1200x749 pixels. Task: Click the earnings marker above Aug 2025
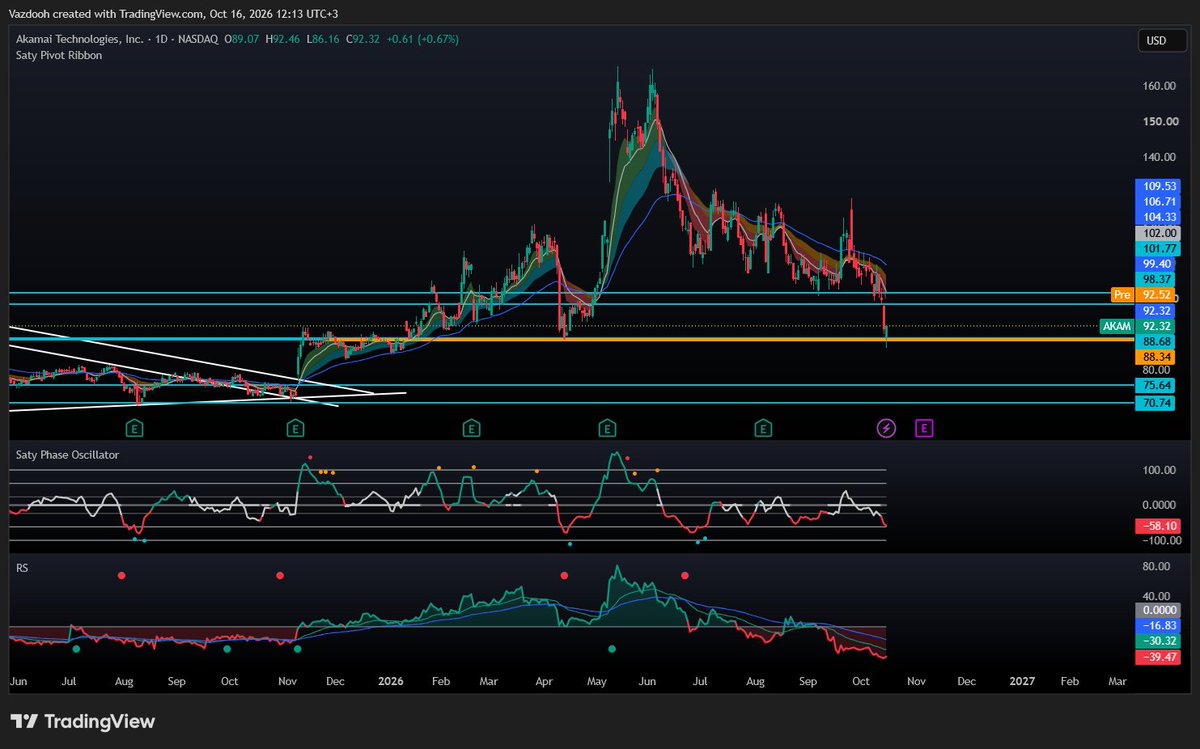coord(132,429)
